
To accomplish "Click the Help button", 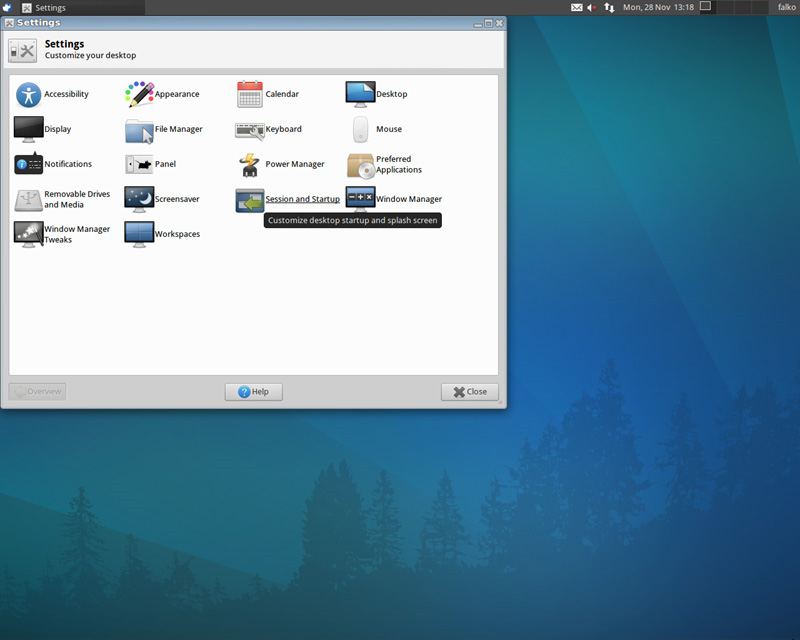I will click(x=254, y=392).
